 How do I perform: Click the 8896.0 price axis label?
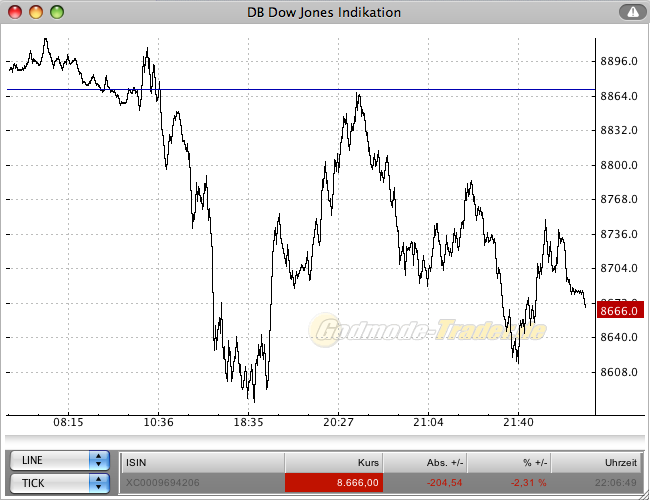coord(619,61)
